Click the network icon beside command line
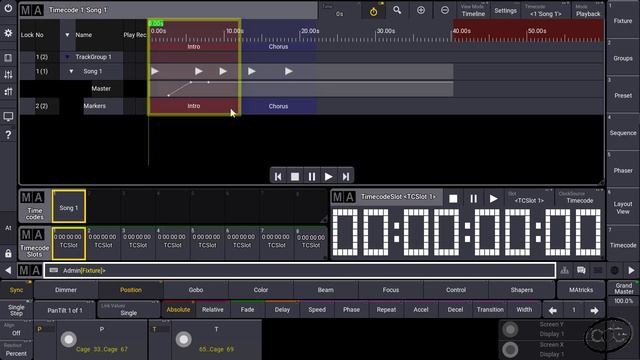The image size is (640, 360). click(565, 270)
